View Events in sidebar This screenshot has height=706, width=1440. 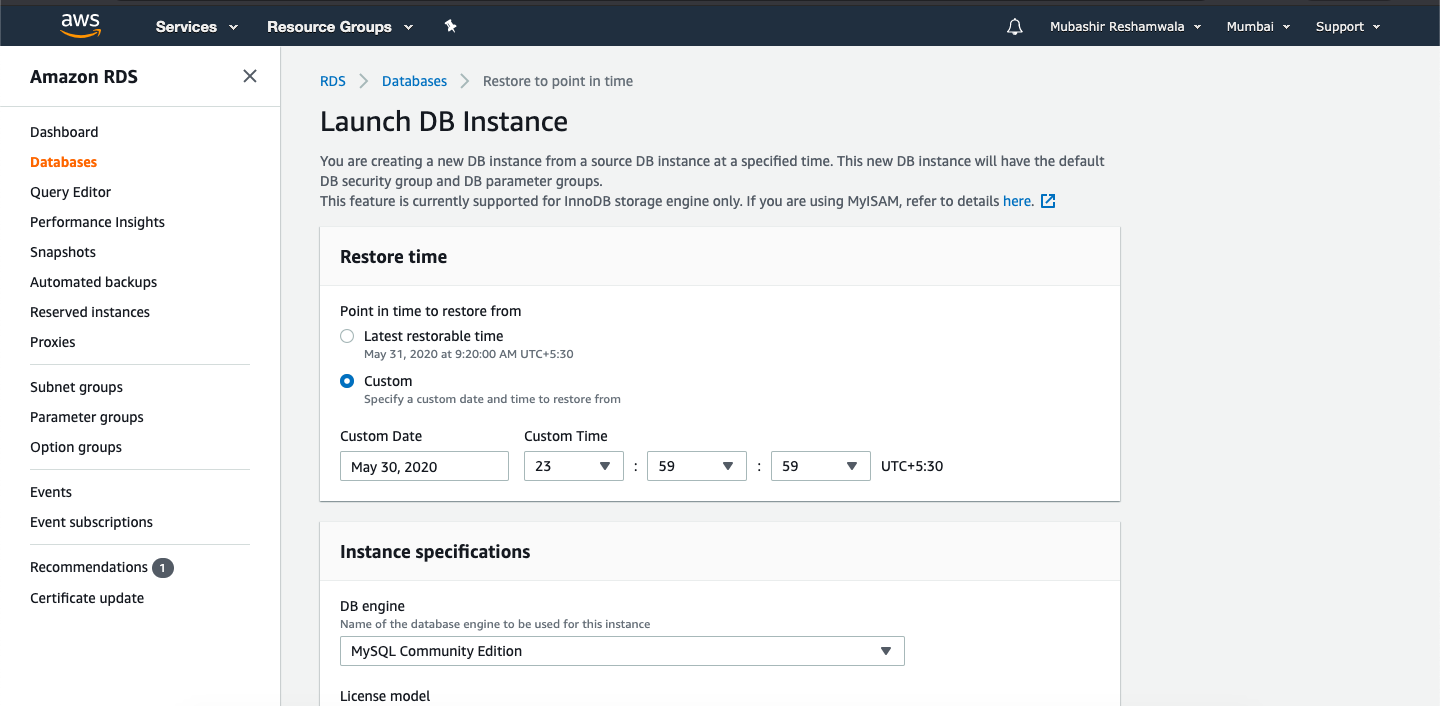[x=51, y=492]
